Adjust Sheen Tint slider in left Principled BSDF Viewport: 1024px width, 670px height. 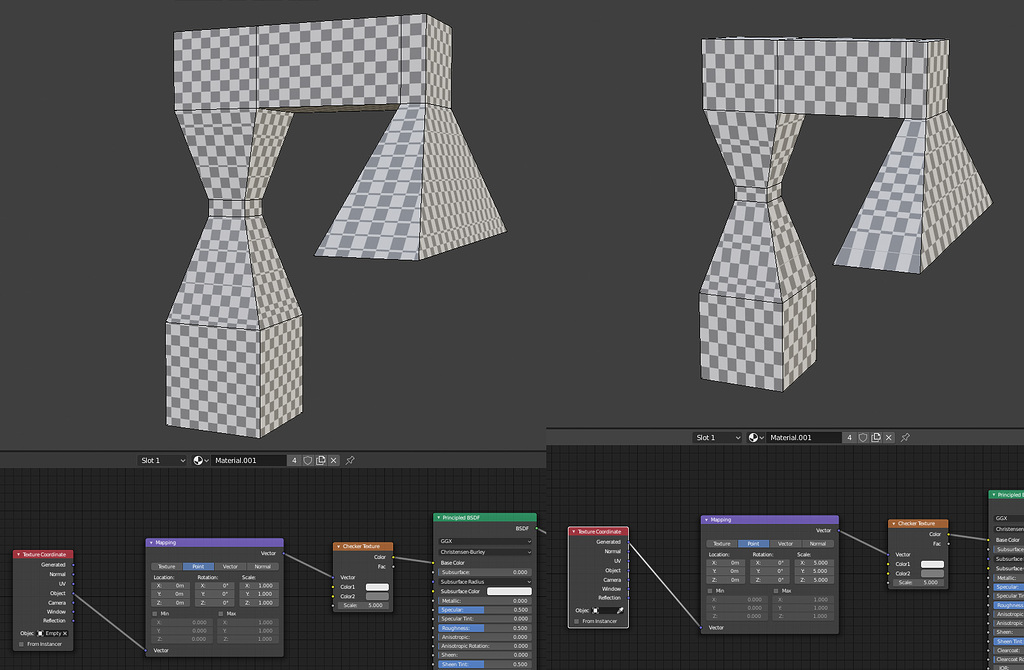pyautogui.click(x=484, y=664)
